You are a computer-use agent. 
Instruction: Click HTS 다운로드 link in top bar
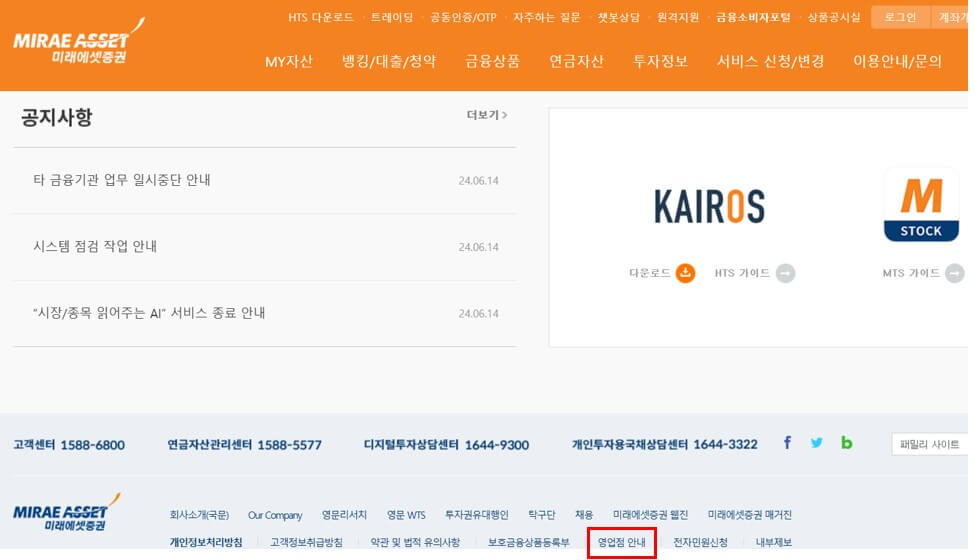coord(320,17)
